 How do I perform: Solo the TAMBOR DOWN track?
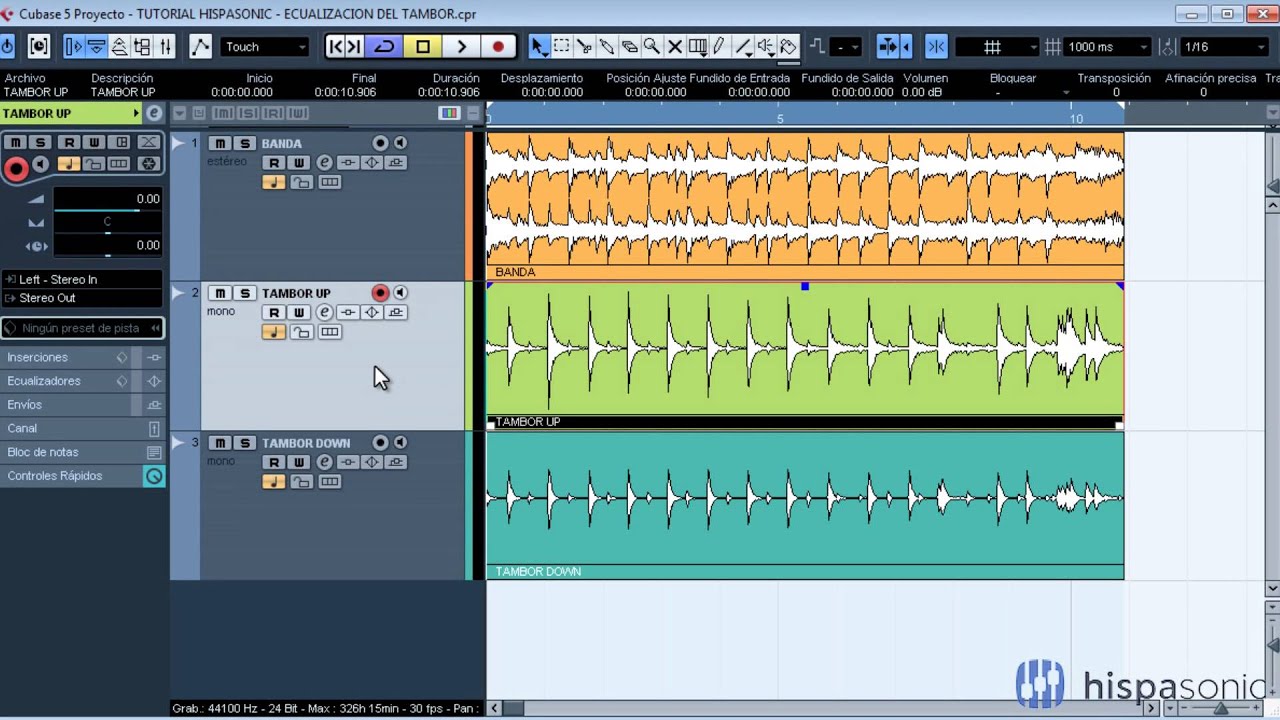point(244,443)
